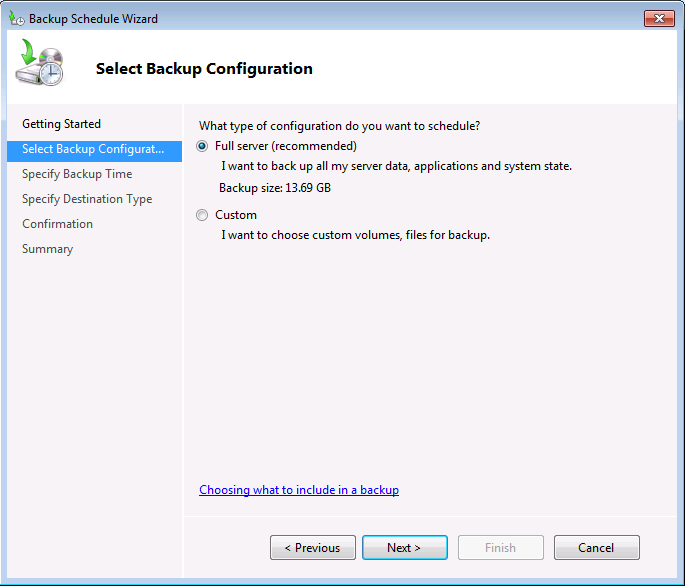Proceed with the Next button
Image resolution: width=685 pixels, height=586 pixels.
(x=404, y=547)
